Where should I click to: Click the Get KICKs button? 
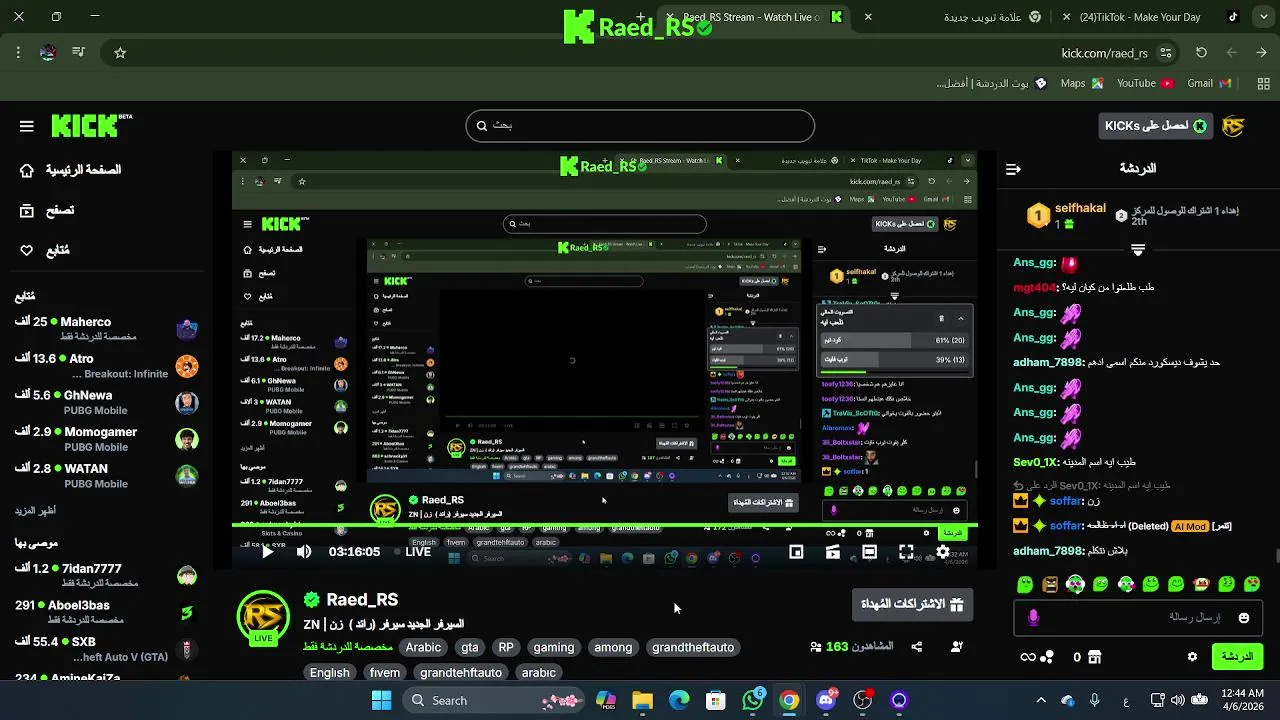[1155, 126]
